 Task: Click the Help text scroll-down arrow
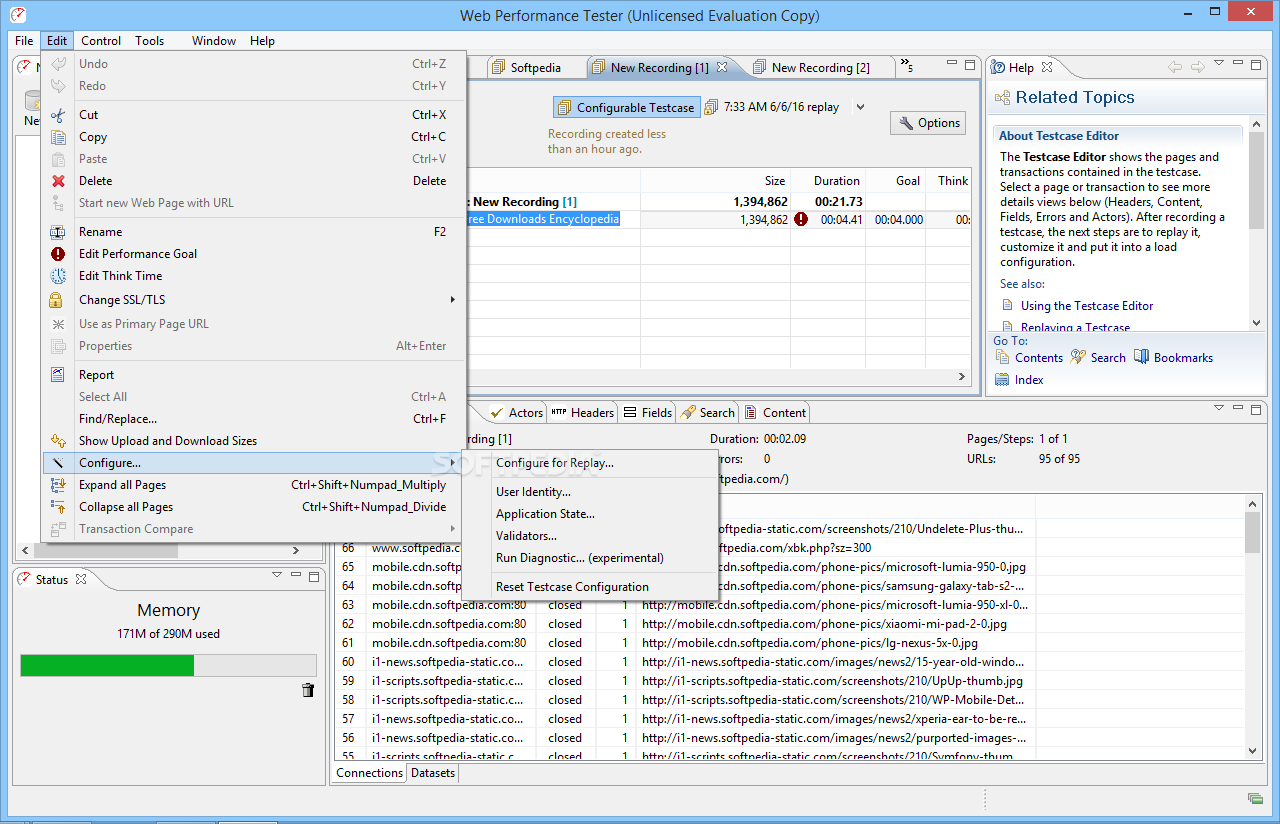coord(1257,323)
